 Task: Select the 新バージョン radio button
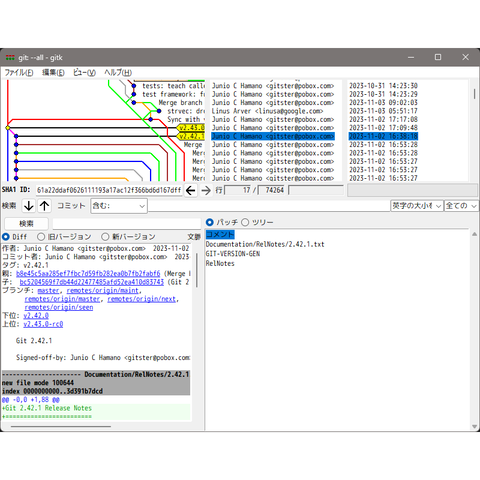coord(105,237)
